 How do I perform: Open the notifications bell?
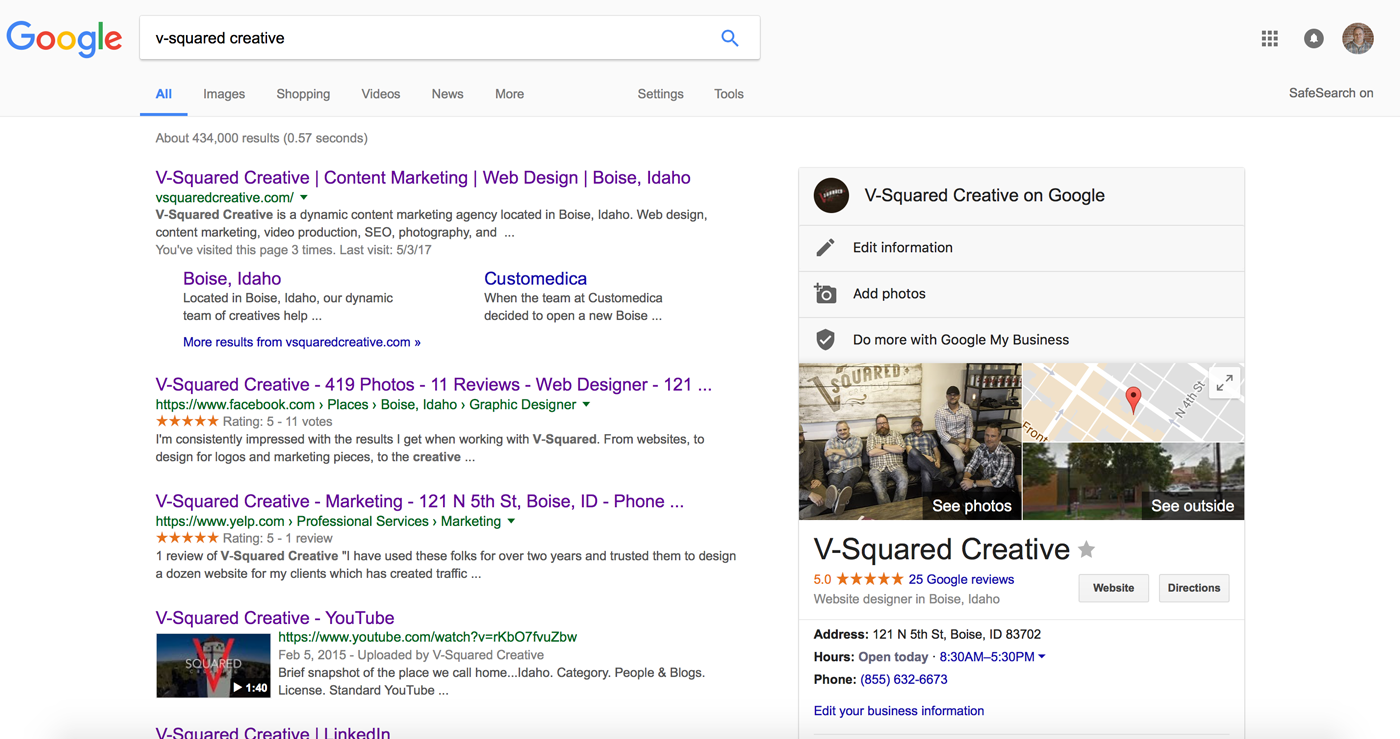pos(1314,38)
